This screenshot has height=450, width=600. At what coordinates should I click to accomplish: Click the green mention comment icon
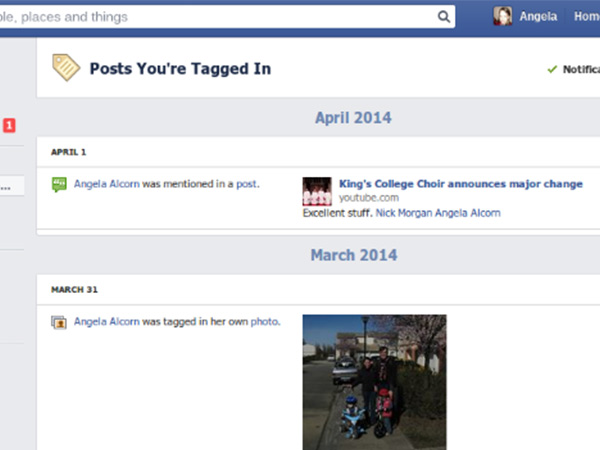click(59, 184)
